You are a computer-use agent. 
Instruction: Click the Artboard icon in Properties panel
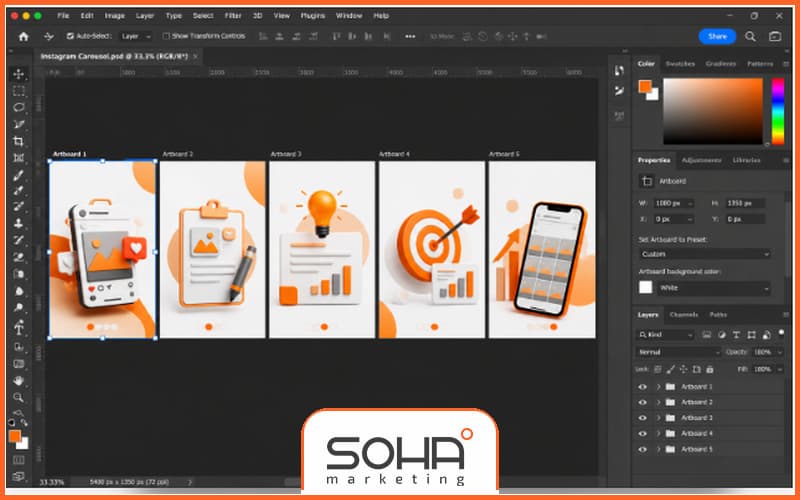647,181
